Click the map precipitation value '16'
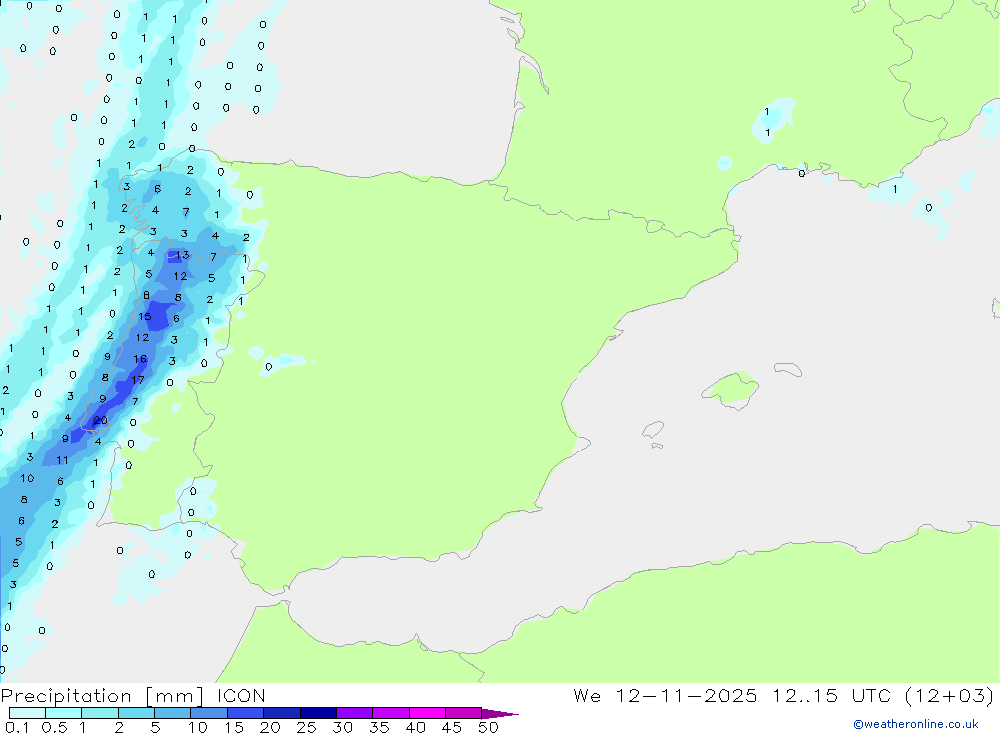1000x733 pixels. [140, 359]
